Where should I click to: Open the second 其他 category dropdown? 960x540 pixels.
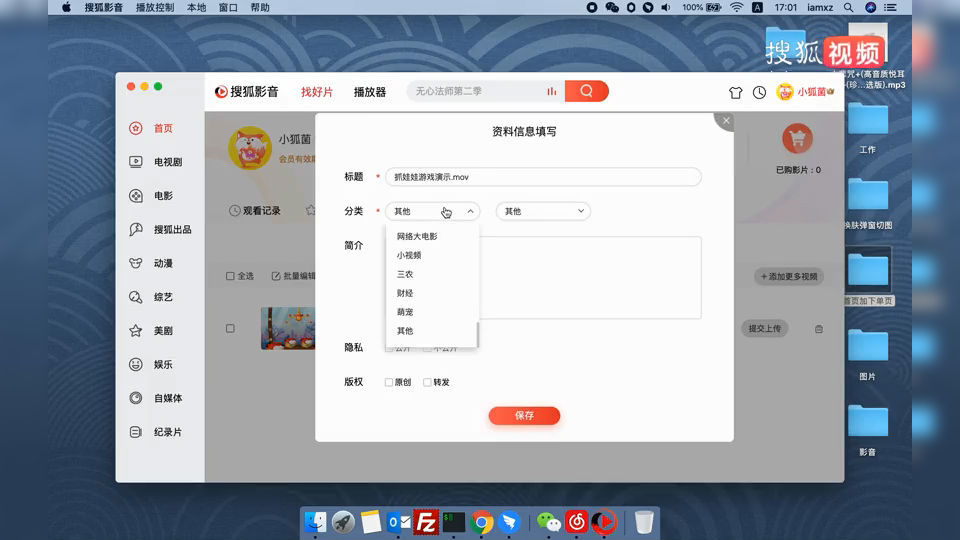click(x=543, y=211)
